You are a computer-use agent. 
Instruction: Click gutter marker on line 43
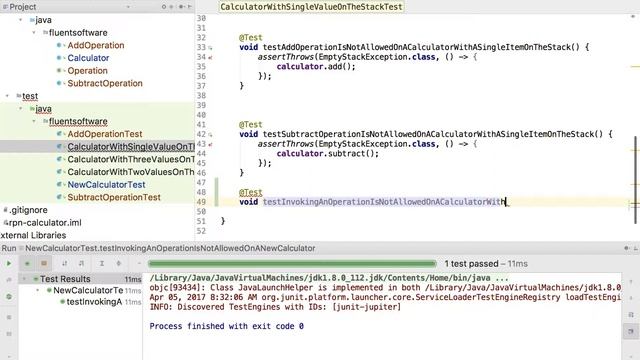pos(211,144)
